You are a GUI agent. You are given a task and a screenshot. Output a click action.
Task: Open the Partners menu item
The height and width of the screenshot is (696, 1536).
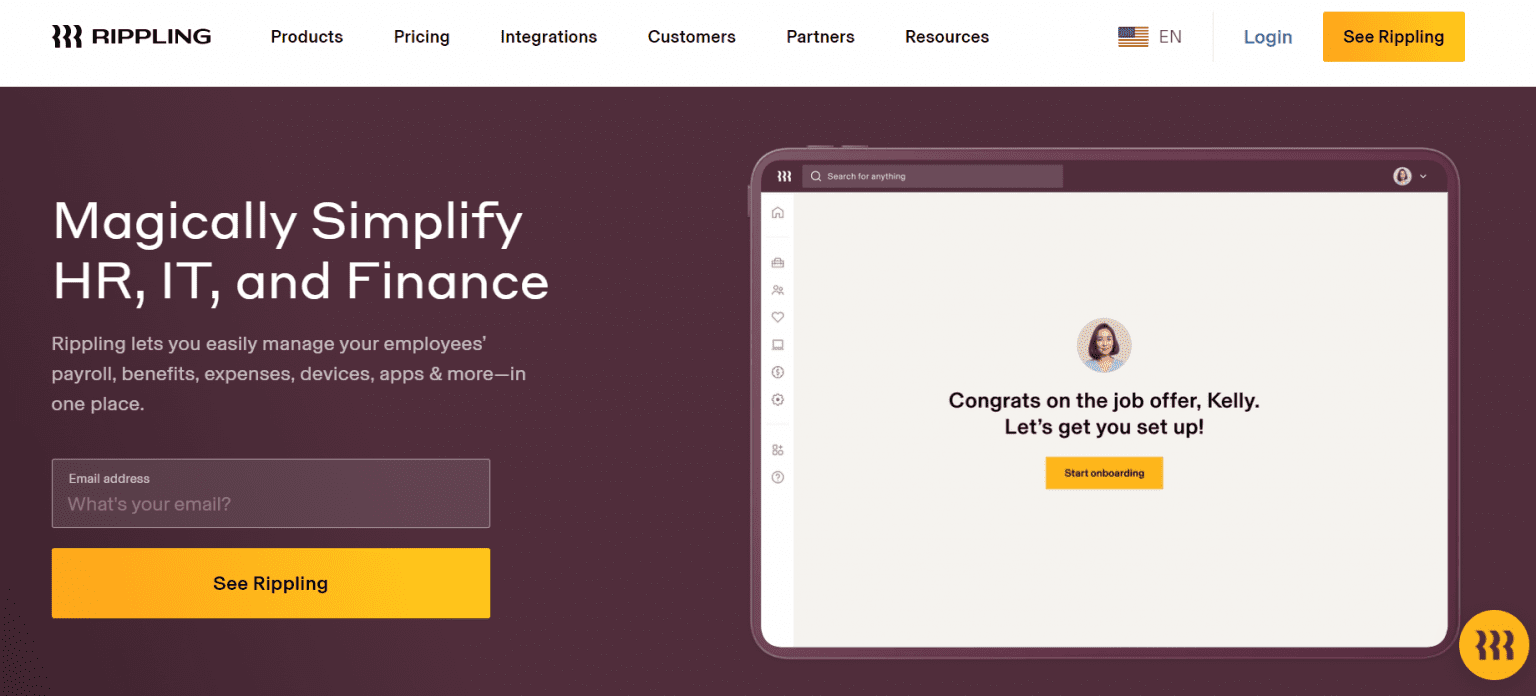(821, 37)
